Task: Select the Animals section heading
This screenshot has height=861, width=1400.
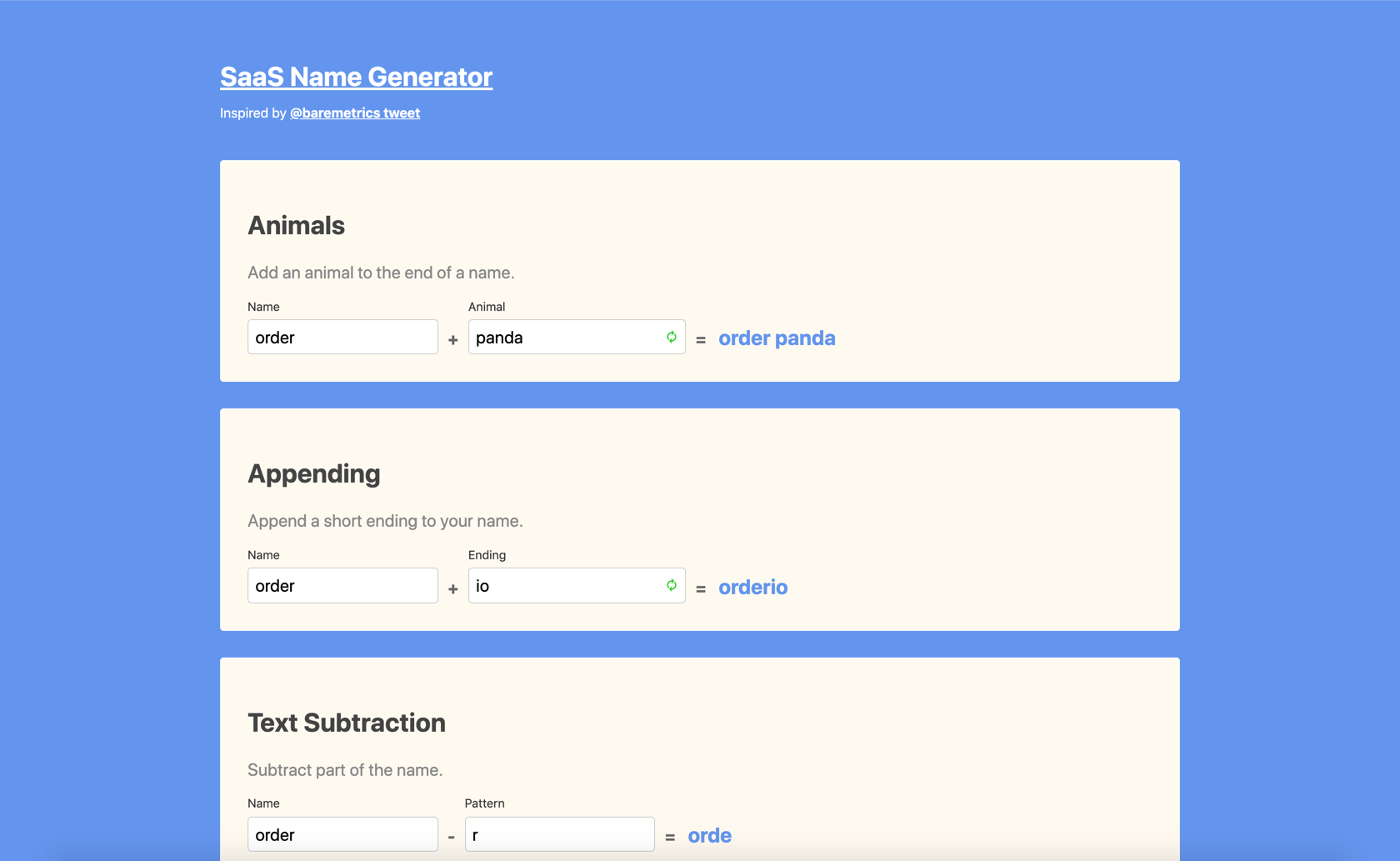Action: (x=296, y=225)
